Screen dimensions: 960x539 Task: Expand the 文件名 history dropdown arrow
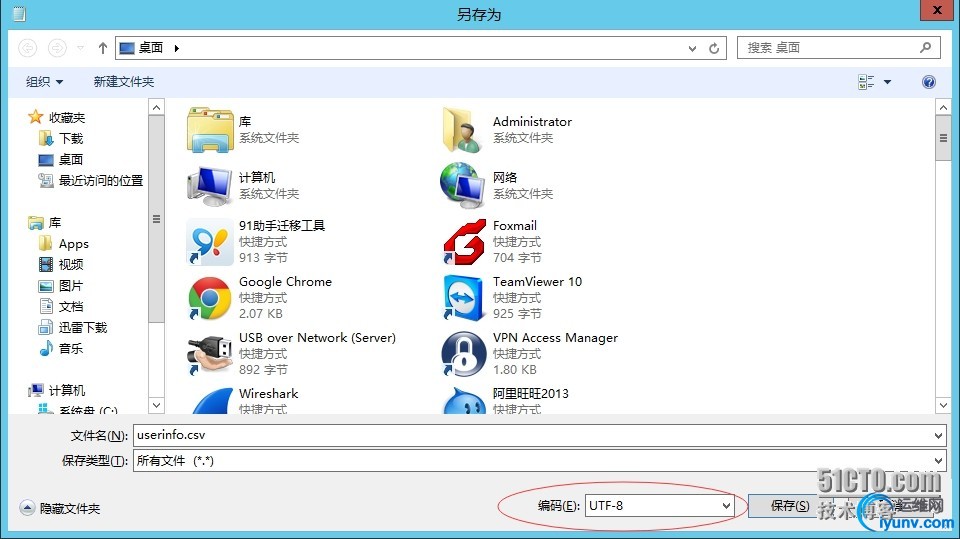pyautogui.click(x=938, y=435)
